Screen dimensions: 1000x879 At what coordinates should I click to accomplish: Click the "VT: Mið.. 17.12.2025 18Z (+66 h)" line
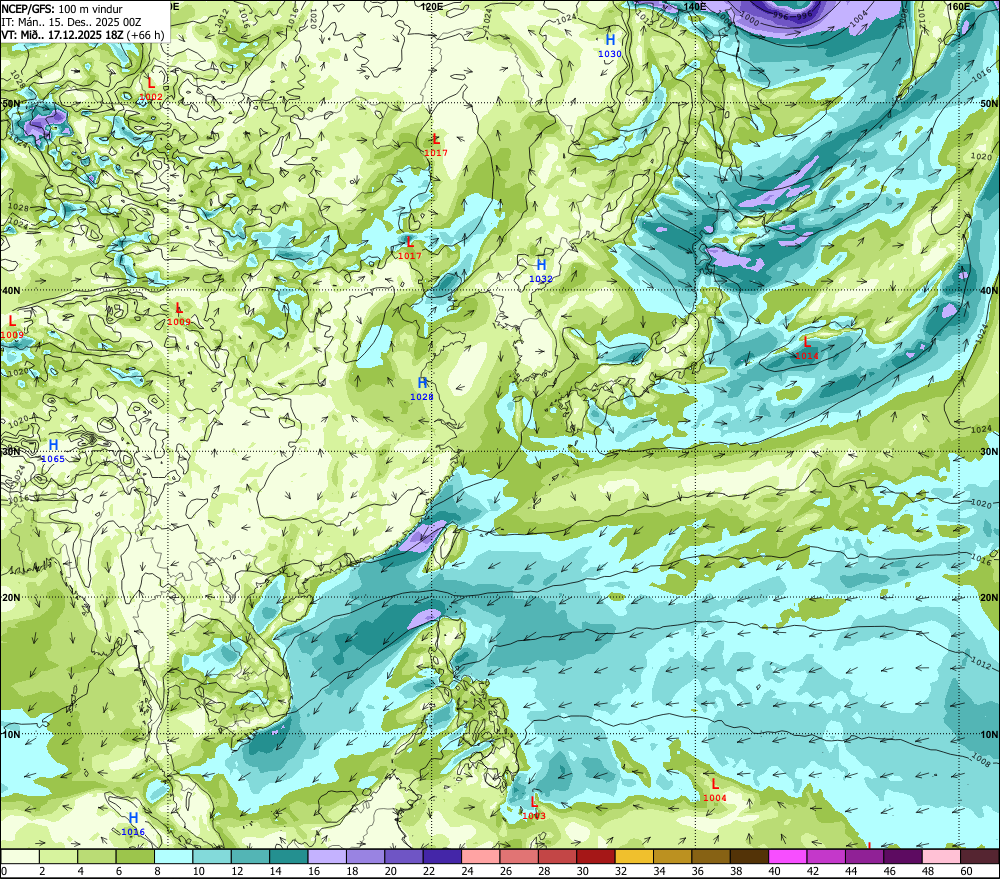82,34
